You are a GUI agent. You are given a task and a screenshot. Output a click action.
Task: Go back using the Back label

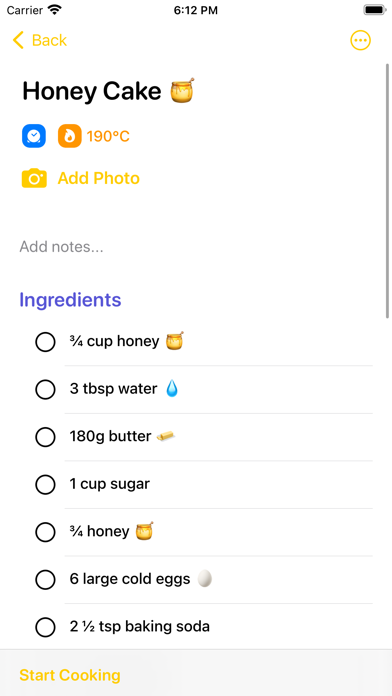point(49,40)
